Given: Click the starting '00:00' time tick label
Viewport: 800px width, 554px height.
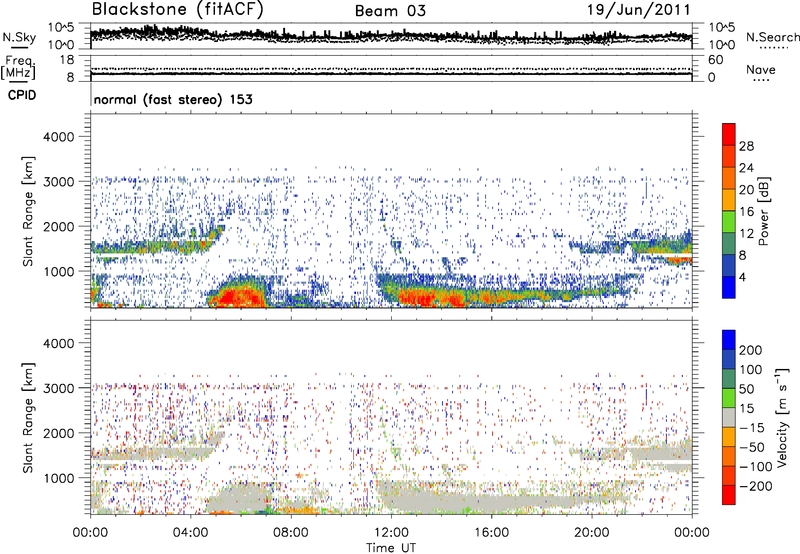Looking at the screenshot, I should (90, 533).
